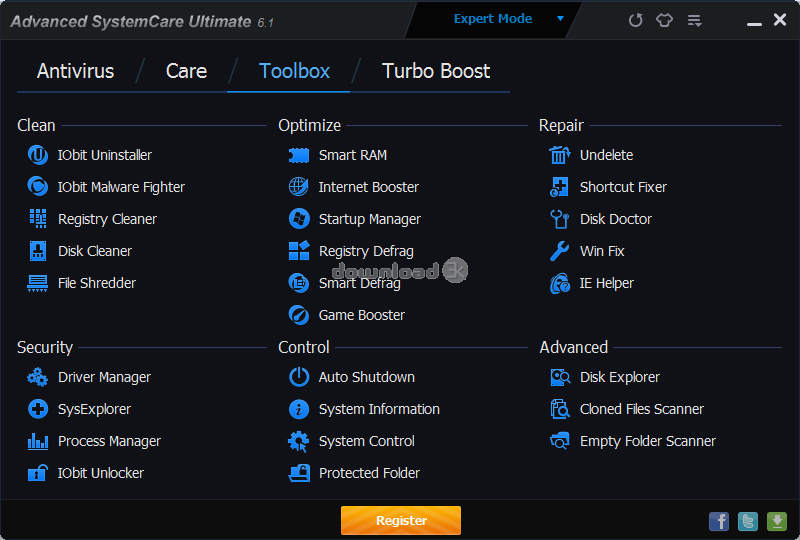Switch to the Antivirus tab
Screen dimensions: 800x540
click(x=76, y=71)
